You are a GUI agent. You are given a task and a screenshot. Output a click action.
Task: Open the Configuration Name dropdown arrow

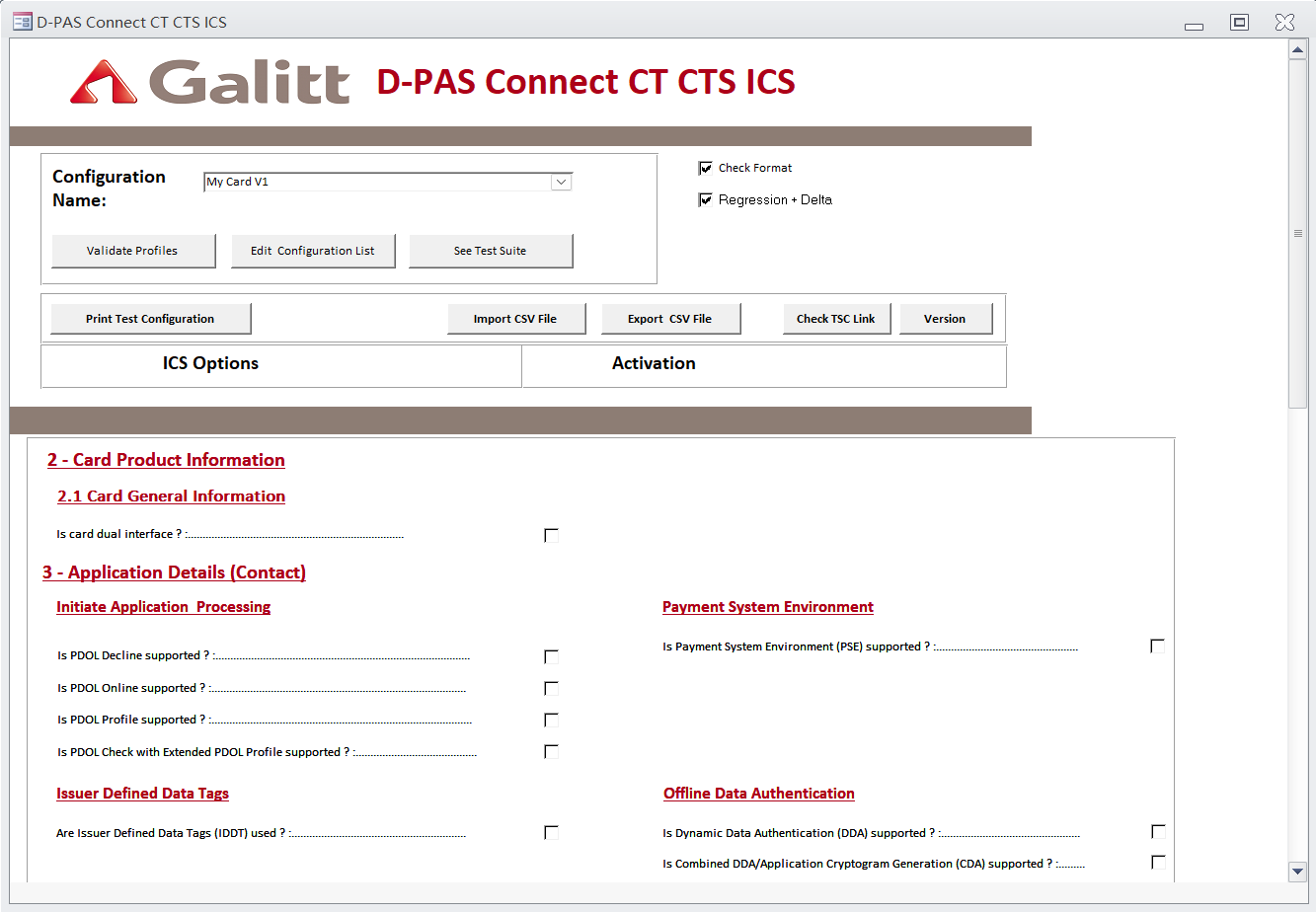(x=561, y=182)
